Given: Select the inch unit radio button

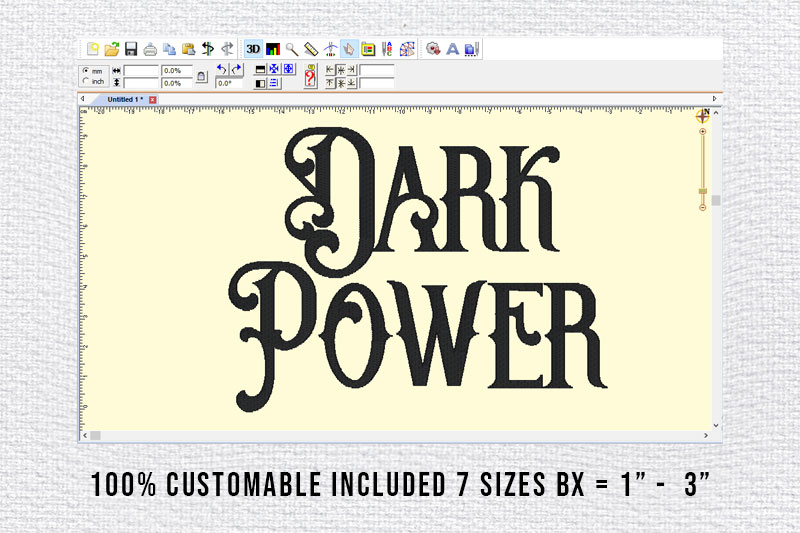Looking at the screenshot, I should (86, 81).
